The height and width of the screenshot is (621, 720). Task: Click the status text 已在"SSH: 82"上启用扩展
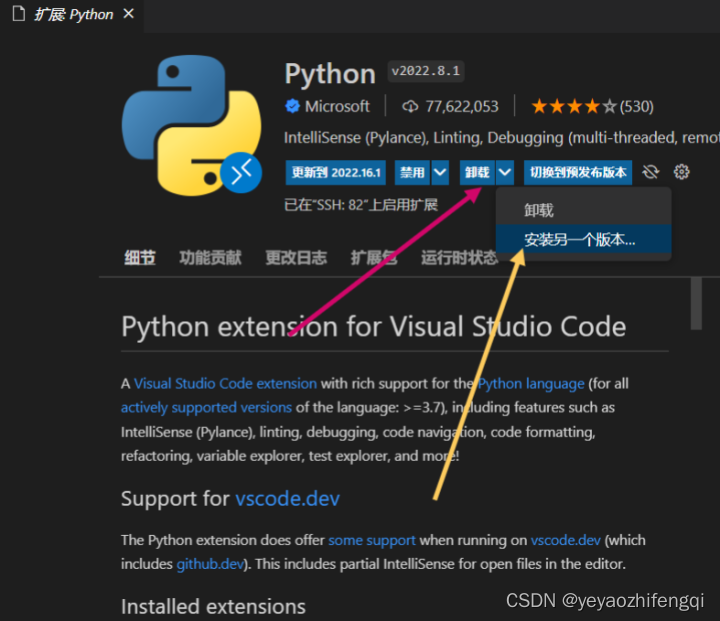click(361, 205)
